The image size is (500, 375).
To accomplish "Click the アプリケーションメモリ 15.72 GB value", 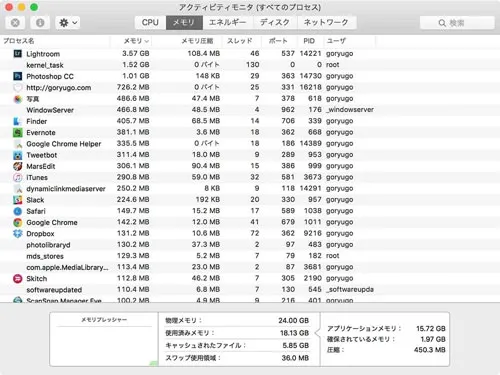I will 431,328.
